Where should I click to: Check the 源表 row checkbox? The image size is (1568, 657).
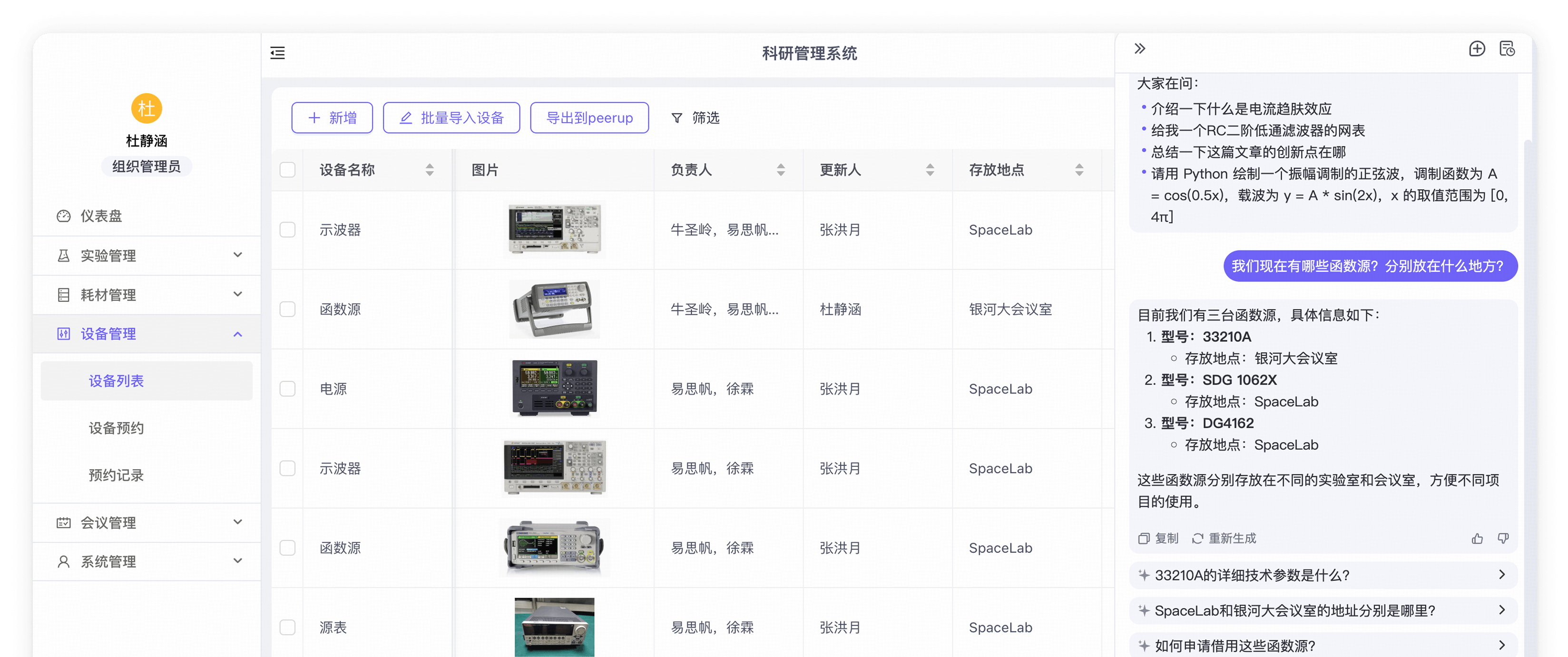287,627
